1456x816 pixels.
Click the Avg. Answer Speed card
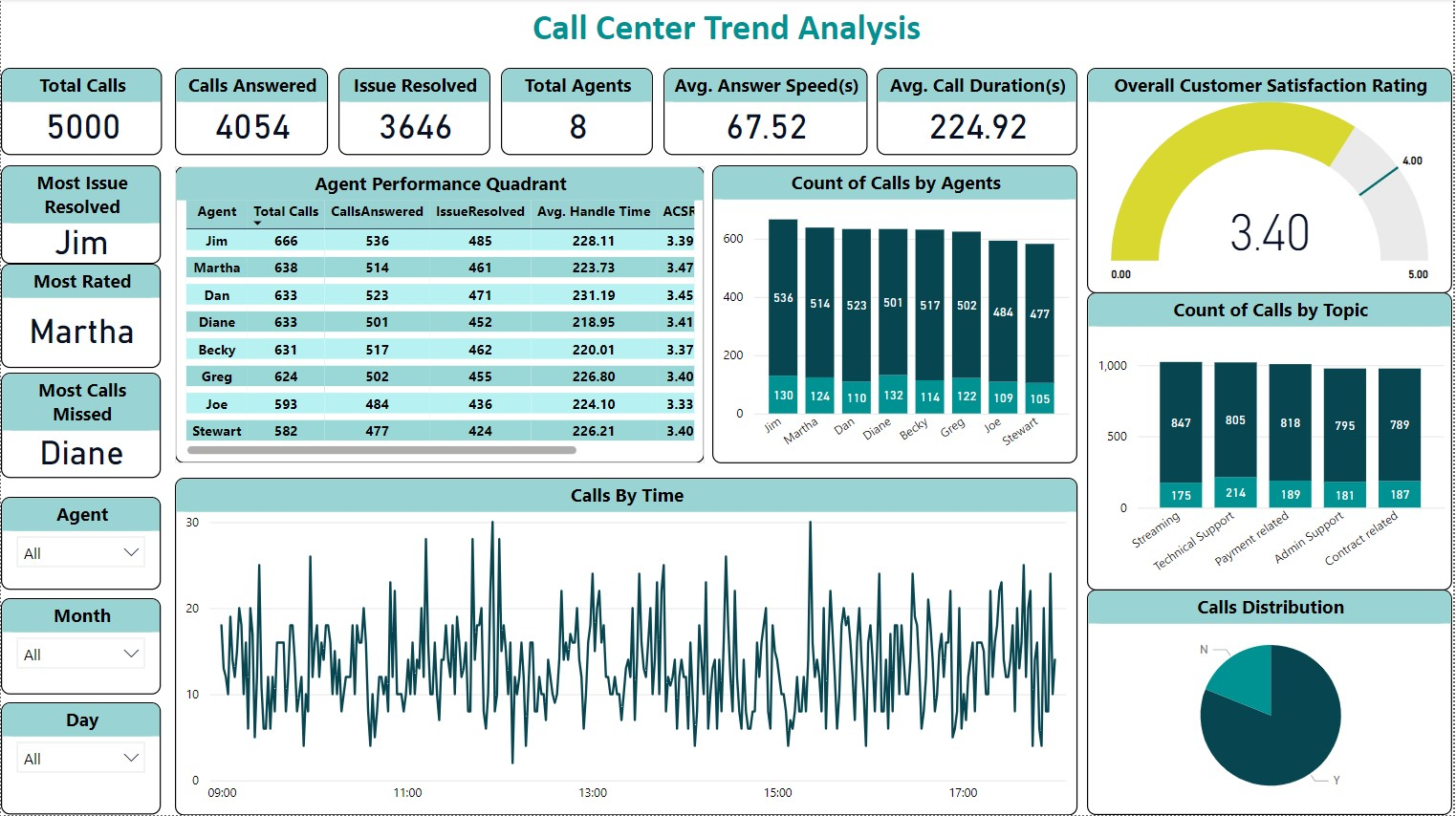coord(764,112)
